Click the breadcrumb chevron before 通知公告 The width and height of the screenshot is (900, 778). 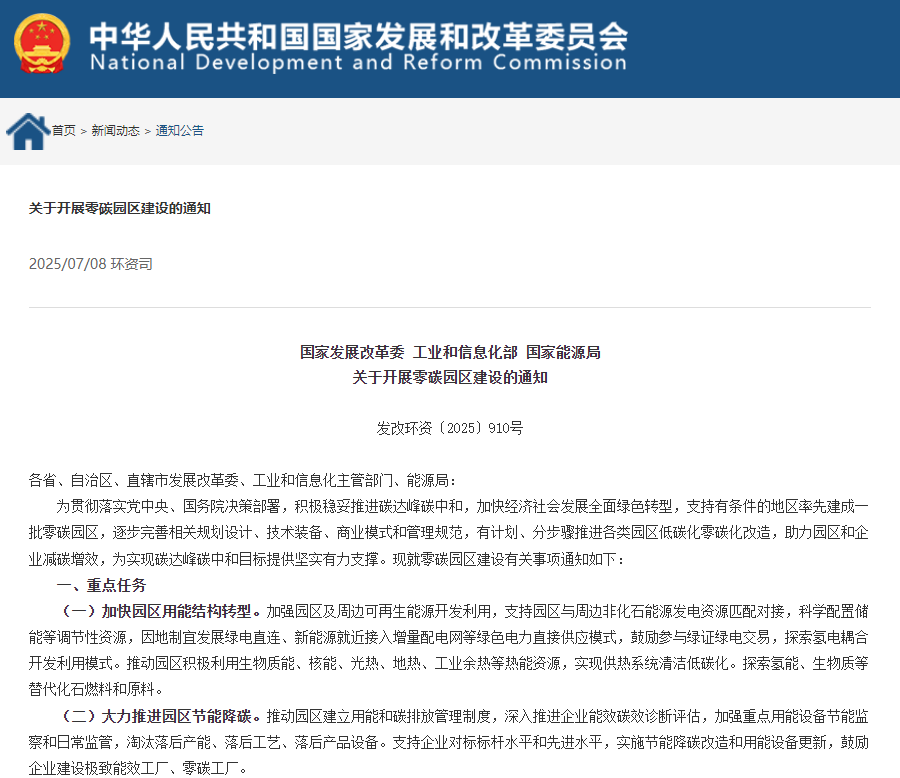click(146, 130)
